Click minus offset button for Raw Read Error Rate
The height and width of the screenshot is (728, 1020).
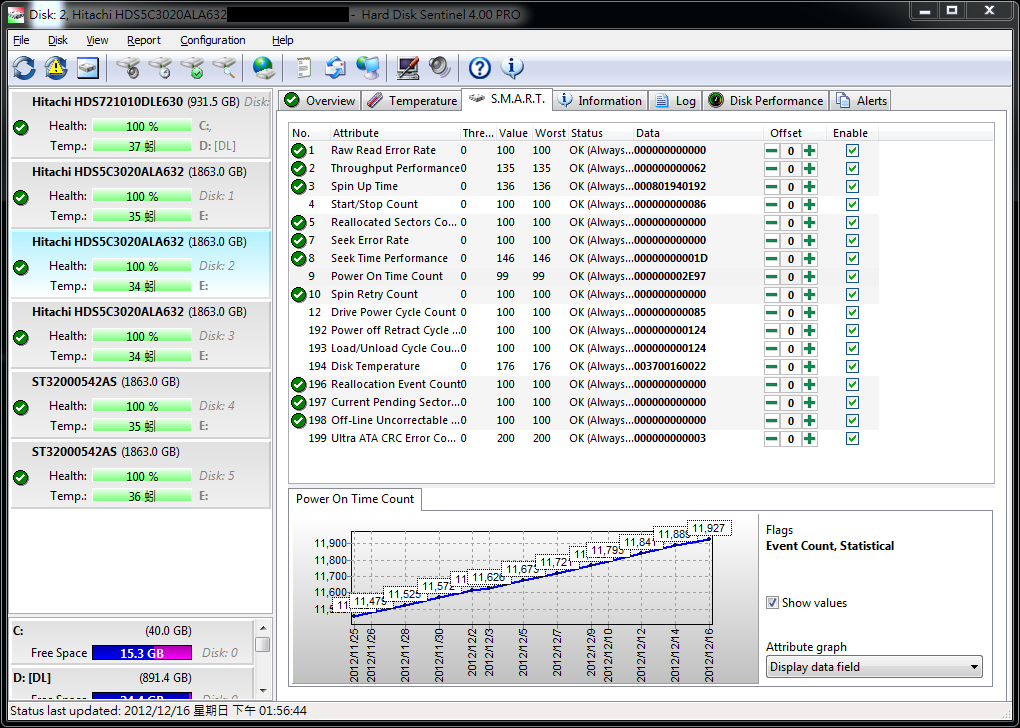[772, 151]
